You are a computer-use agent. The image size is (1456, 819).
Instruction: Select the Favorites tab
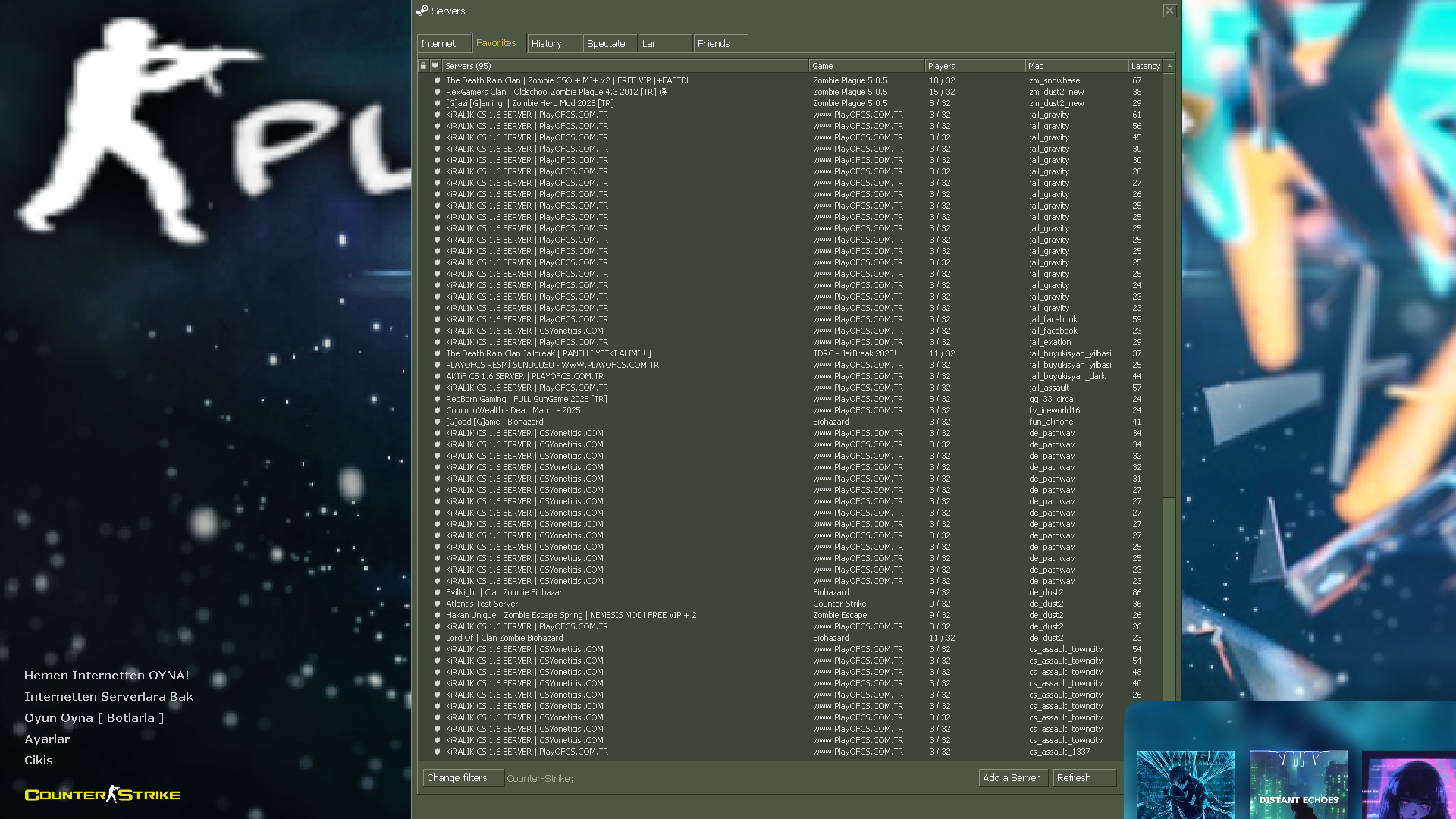[x=499, y=43]
